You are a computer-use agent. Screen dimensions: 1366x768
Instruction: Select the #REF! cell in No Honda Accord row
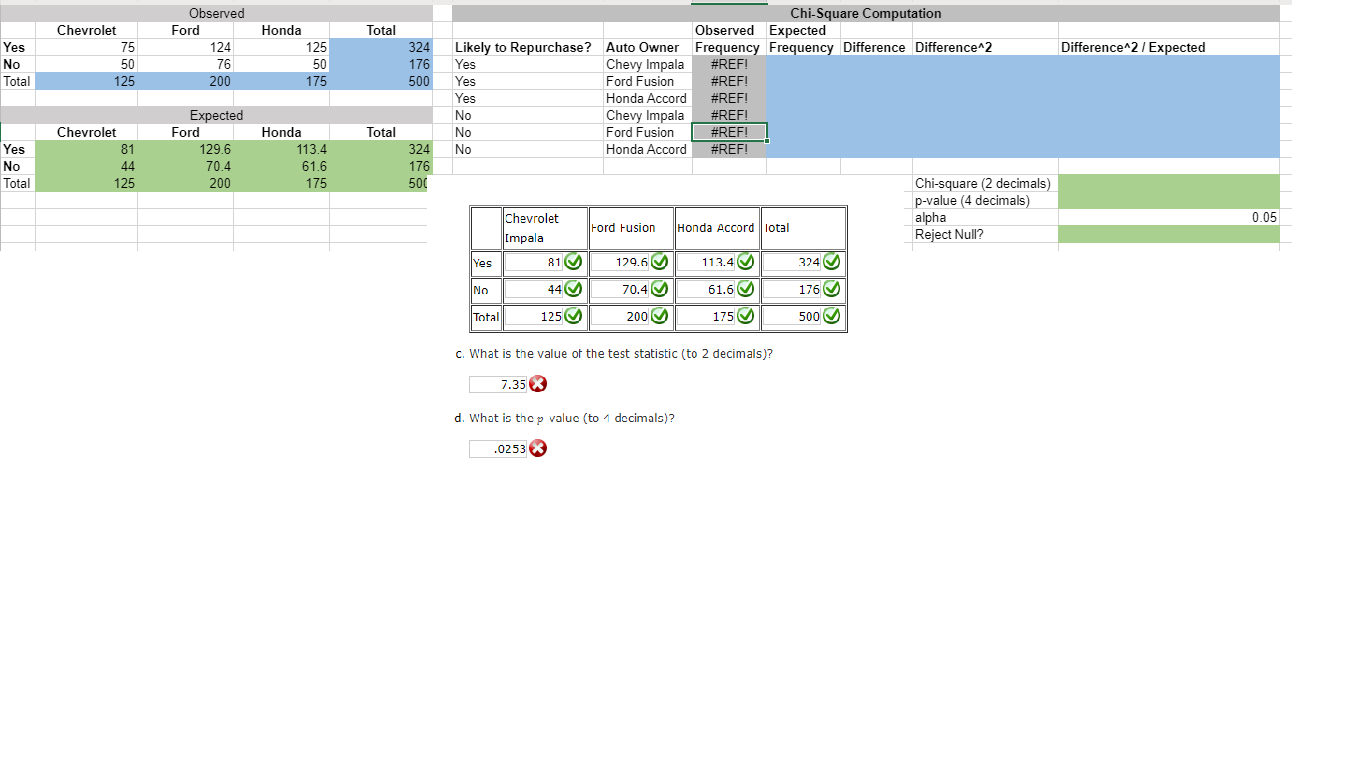tap(729, 149)
